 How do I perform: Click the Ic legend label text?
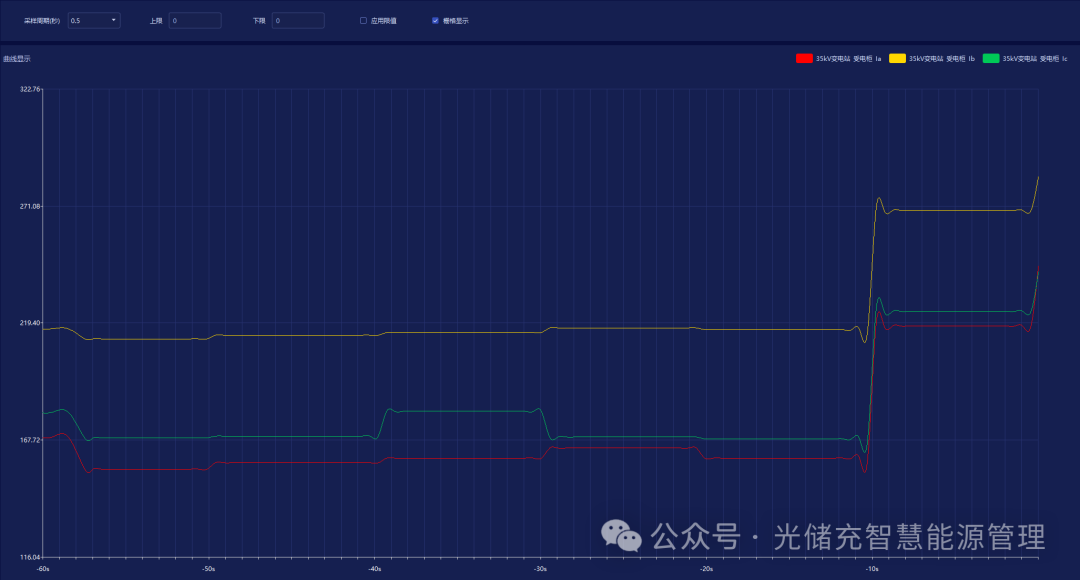(x=1035, y=59)
